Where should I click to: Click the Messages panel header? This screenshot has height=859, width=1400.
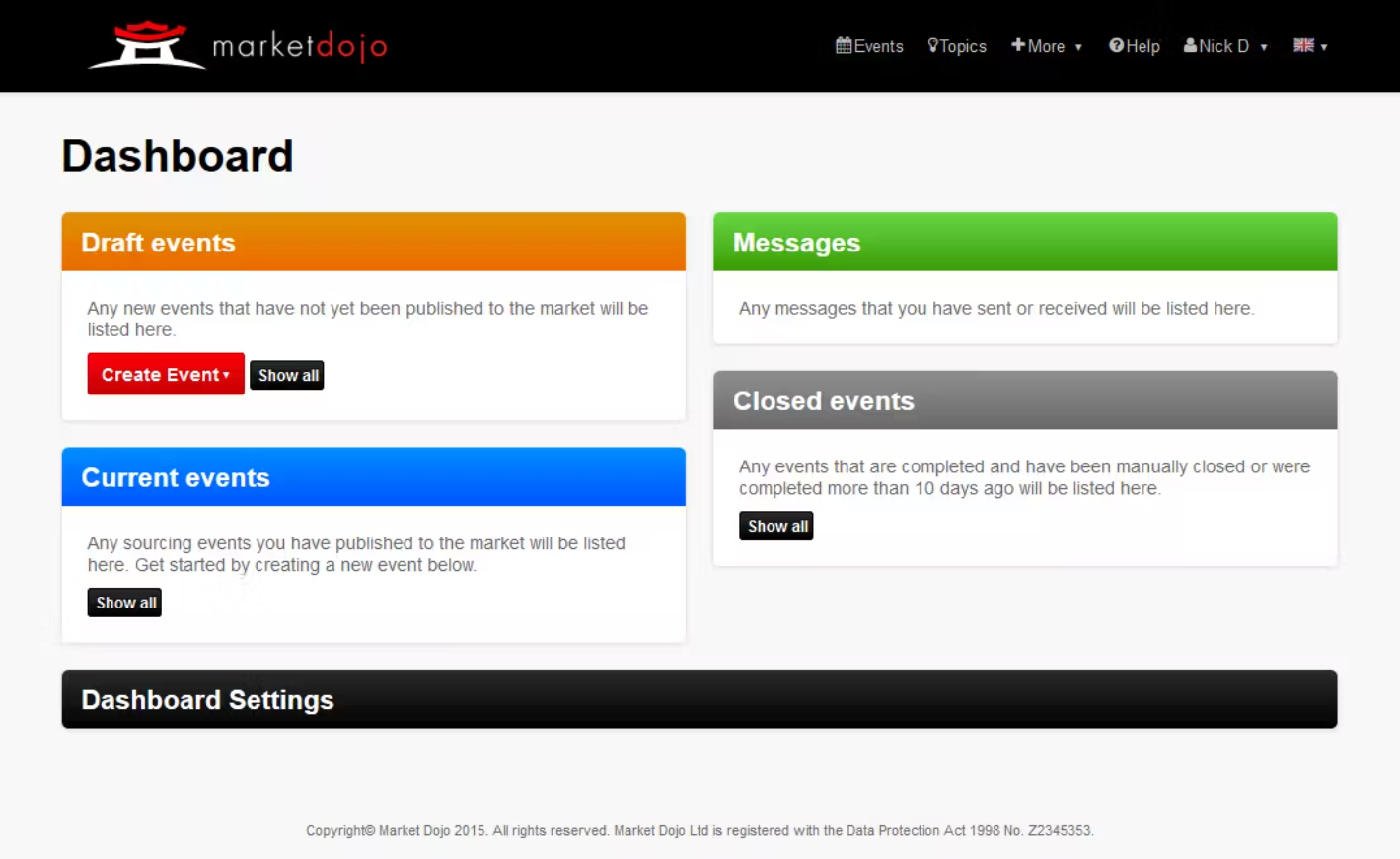click(x=1025, y=242)
